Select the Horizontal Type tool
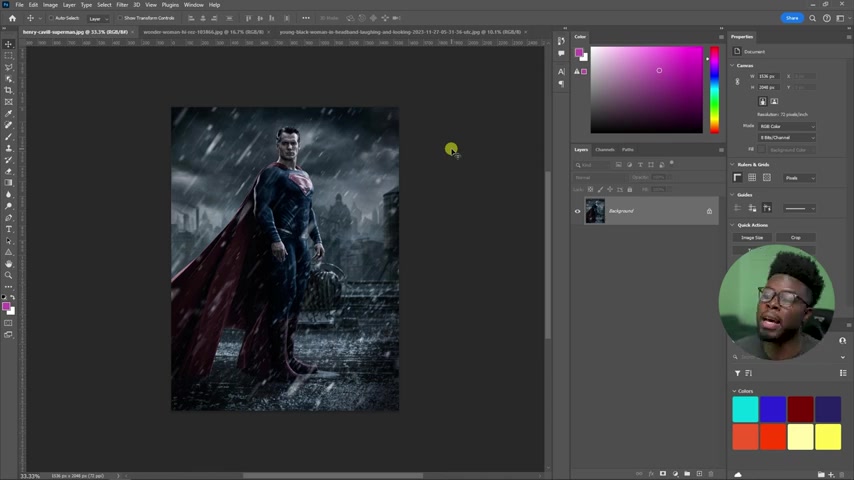The image size is (854, 480). [8, 229]
